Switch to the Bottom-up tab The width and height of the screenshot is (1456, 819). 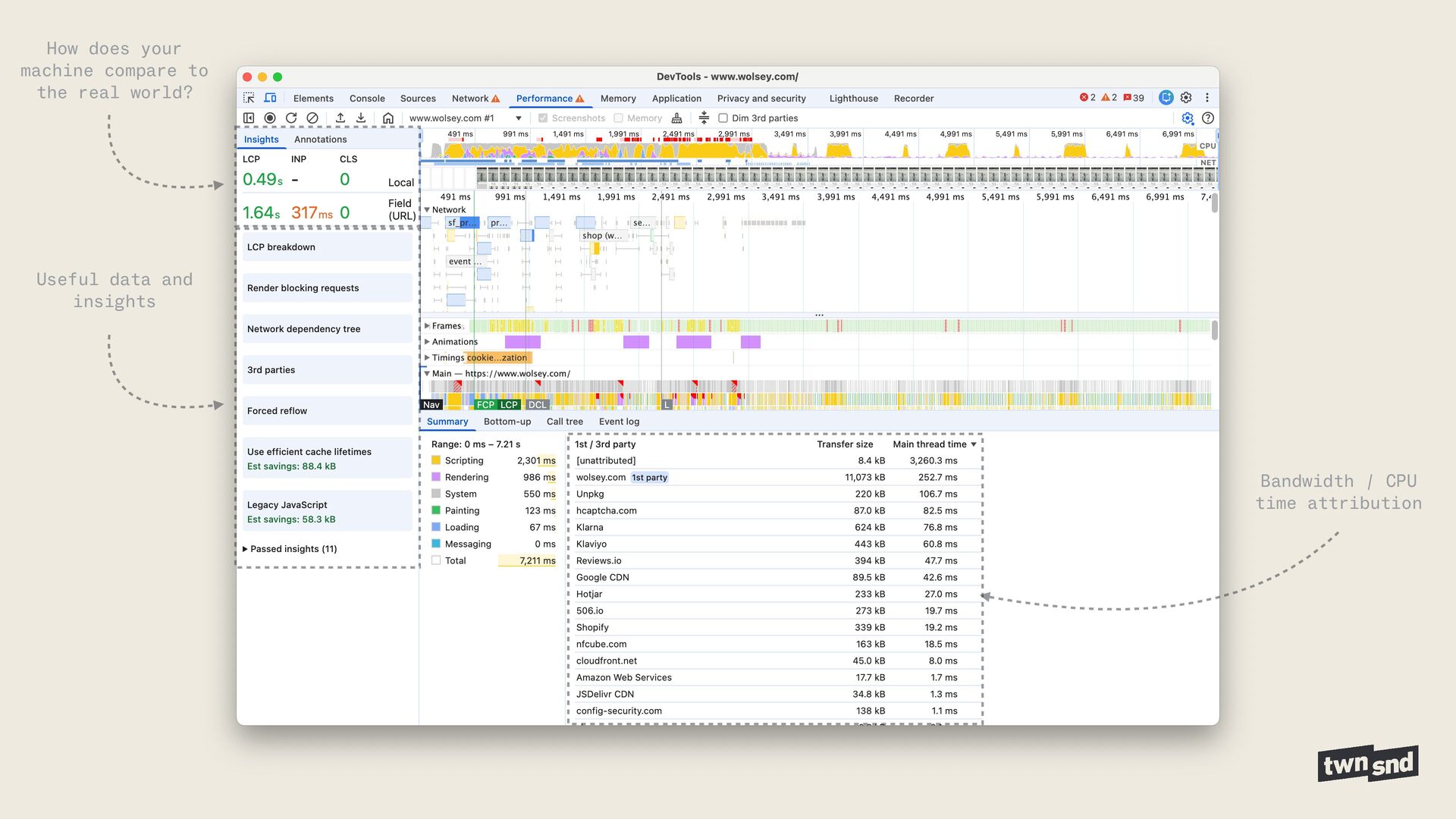pos(507,422)
